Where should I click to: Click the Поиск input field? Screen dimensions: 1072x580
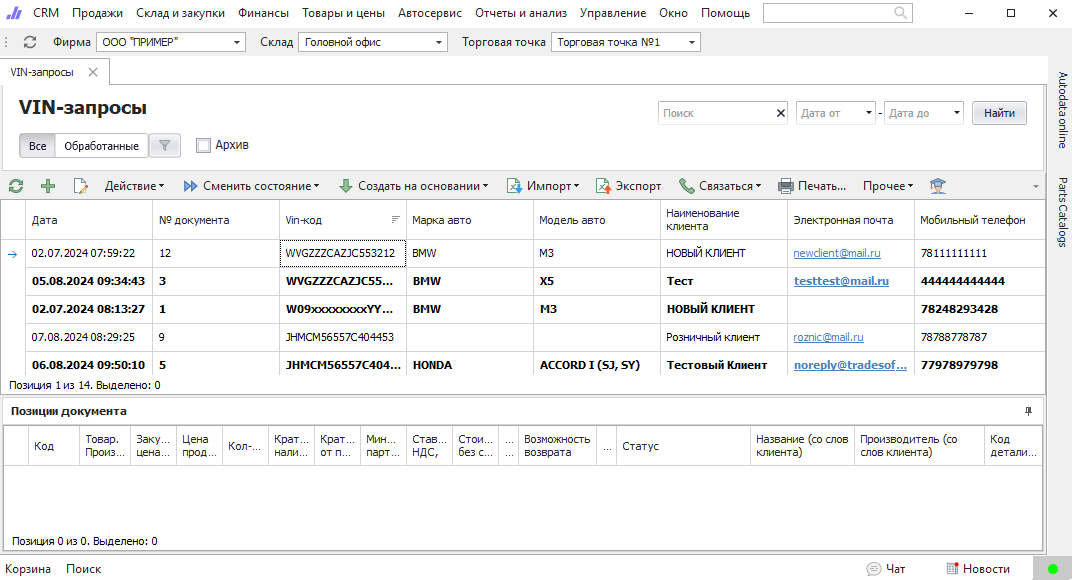coord(717,114)
